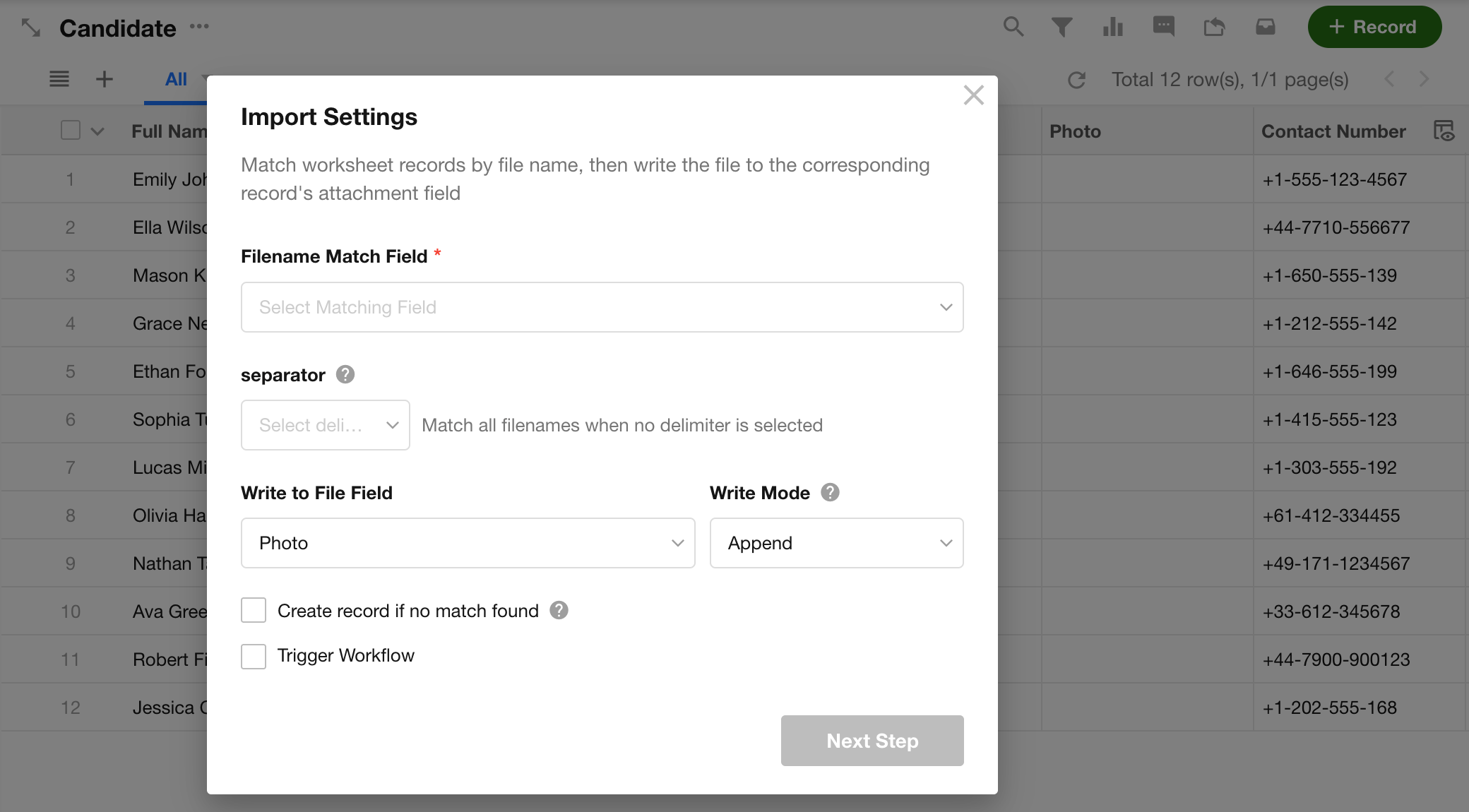Expand the separator delimiter dropdown

(x=325, y=425)
